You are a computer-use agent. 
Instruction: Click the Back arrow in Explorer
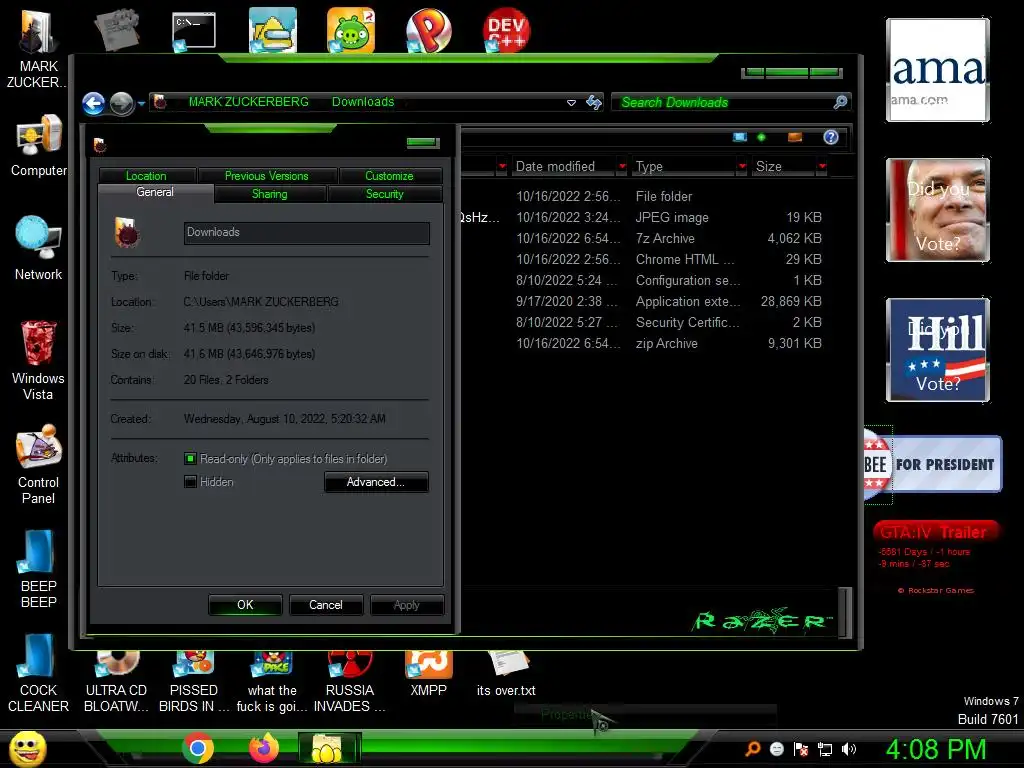[93, 103]
